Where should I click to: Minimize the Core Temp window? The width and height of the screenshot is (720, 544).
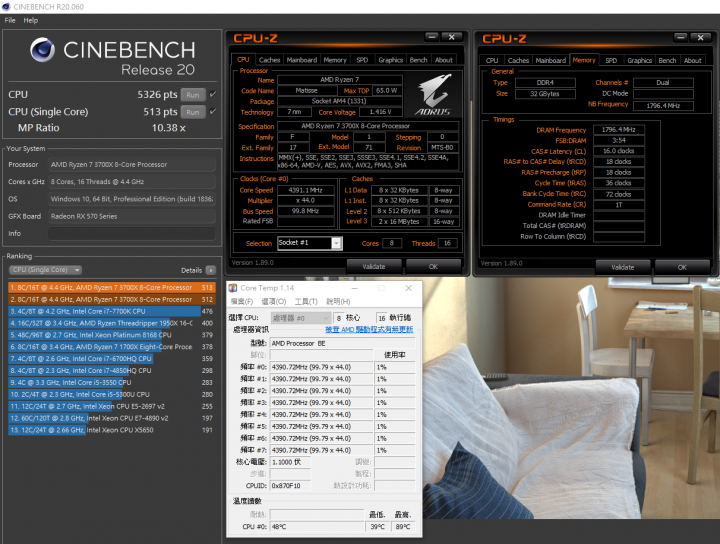coord(355,288)
